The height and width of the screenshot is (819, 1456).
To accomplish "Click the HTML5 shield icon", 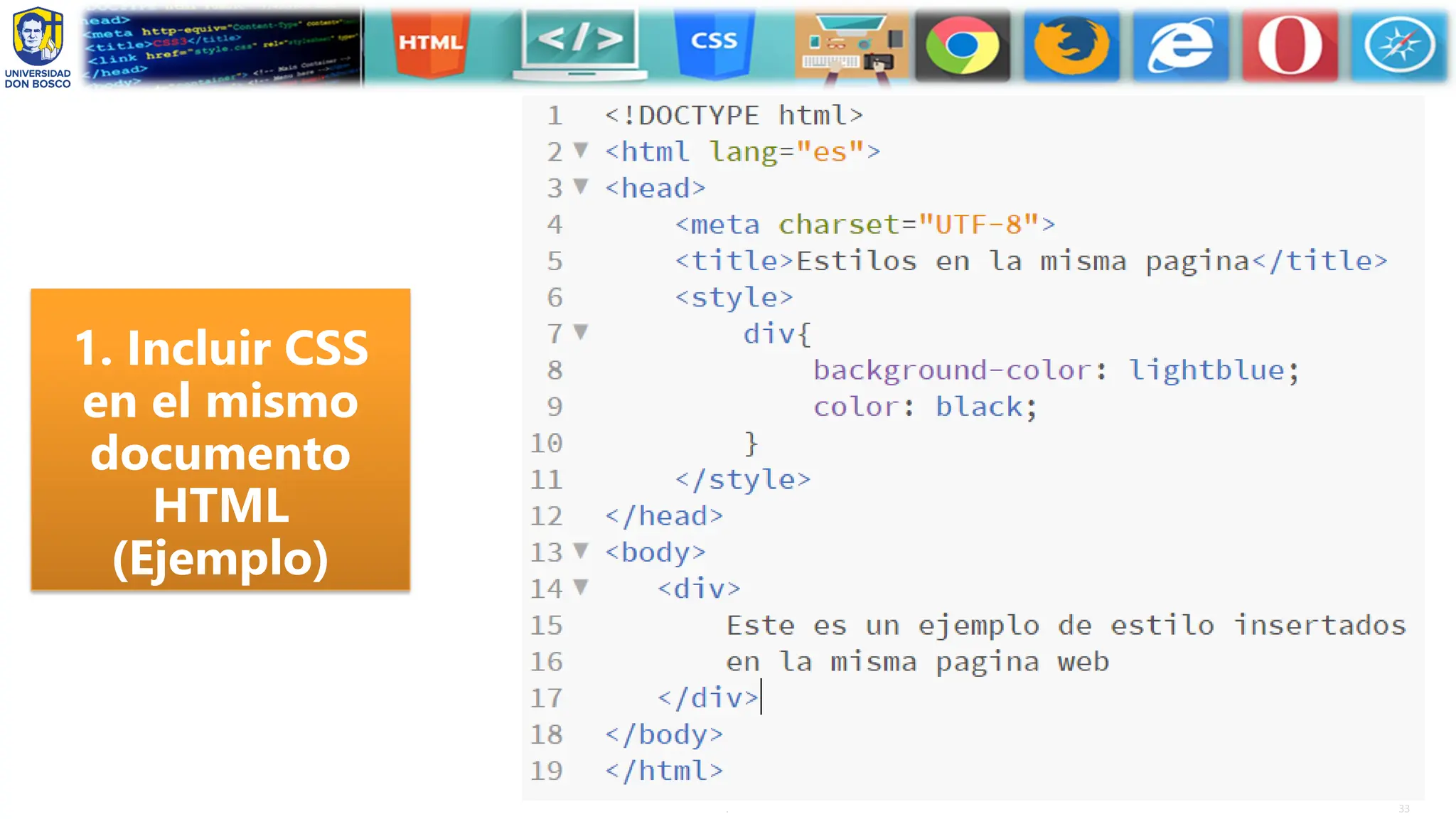I will coord(430,43).
